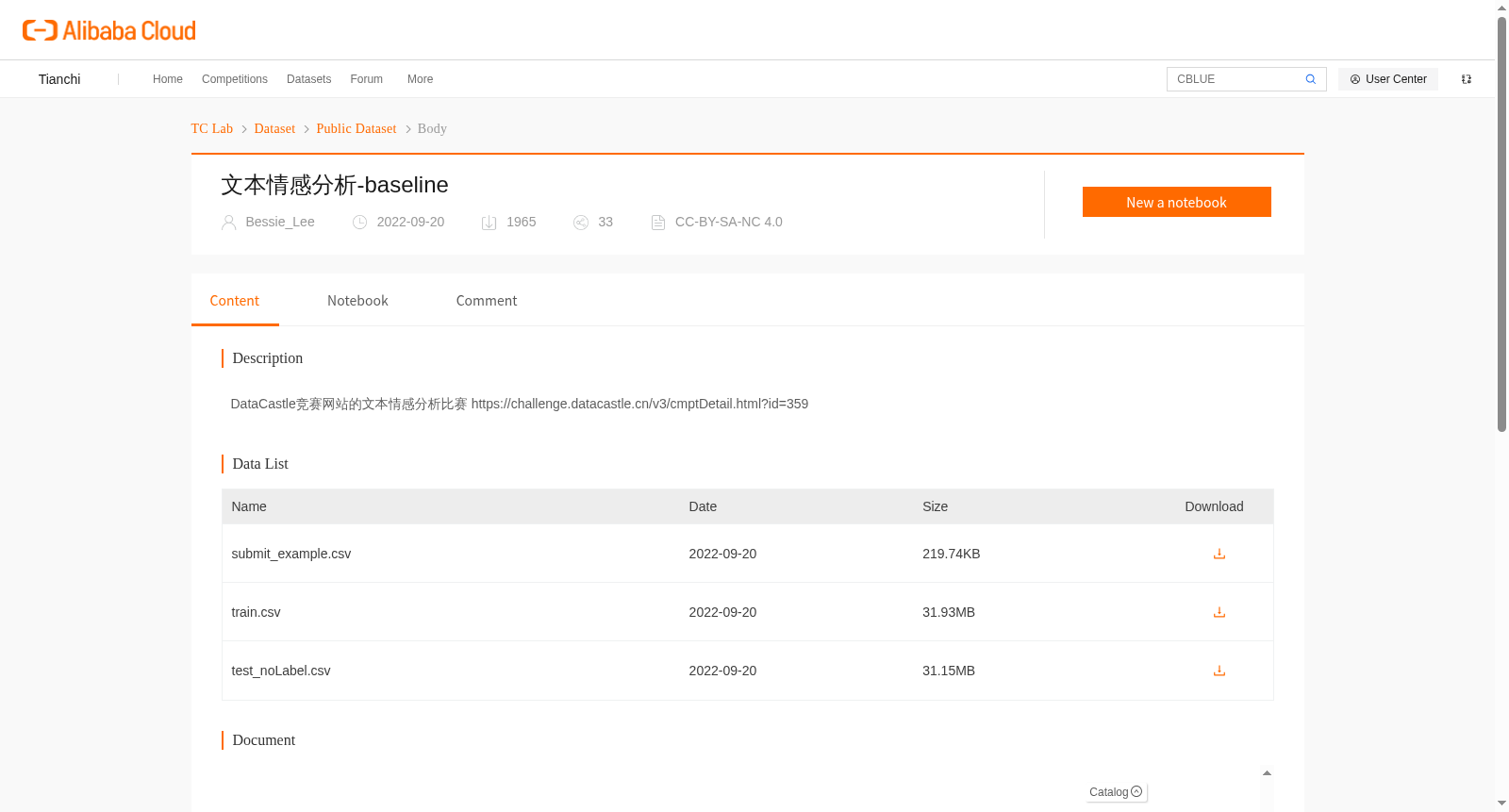Click the page vertical scrollbar thumb
Viewport: 1509px width, 812px height.
click(x=1501, y=224)
